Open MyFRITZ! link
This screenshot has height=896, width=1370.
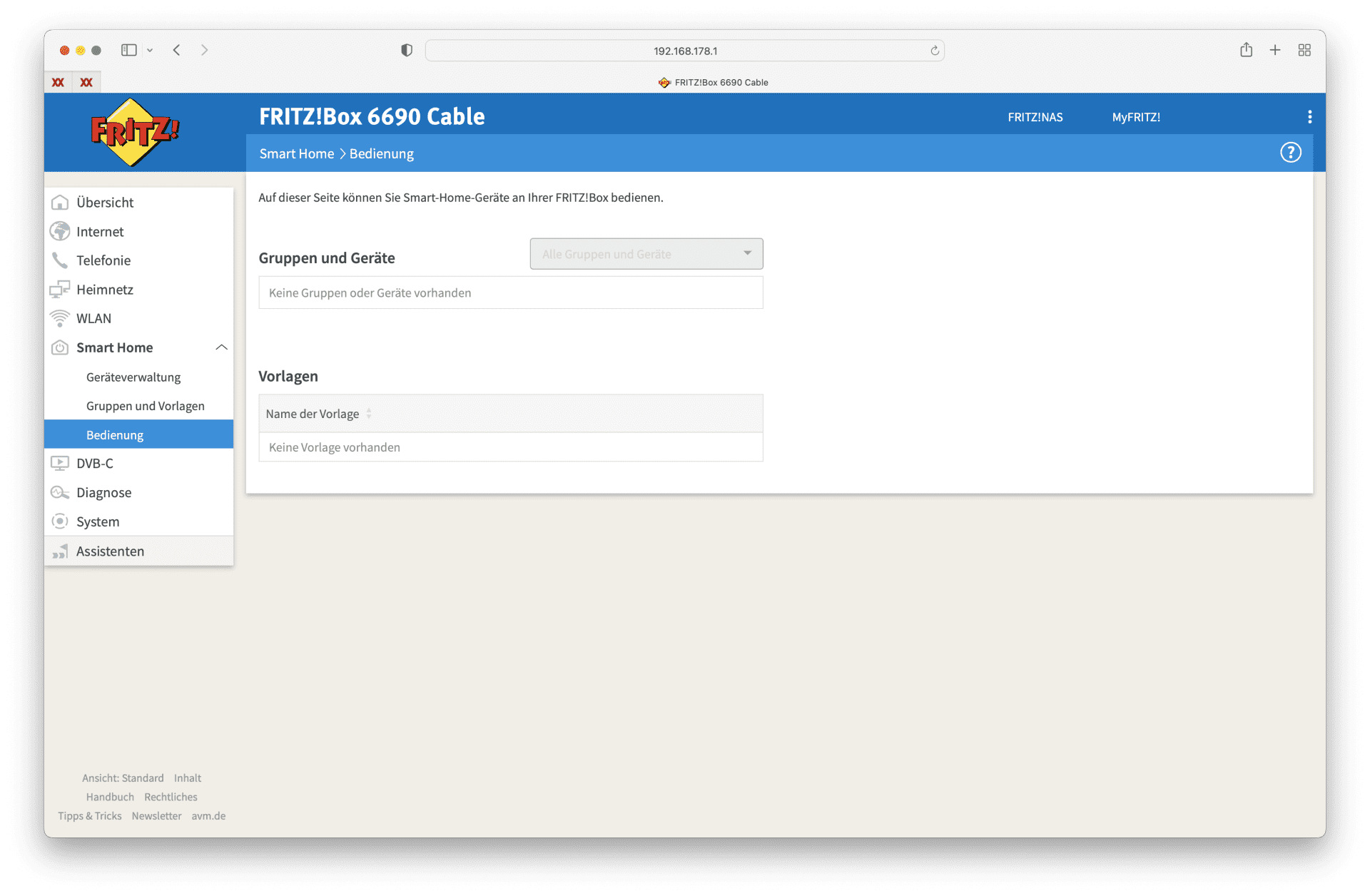click(x=1136, y=117)
